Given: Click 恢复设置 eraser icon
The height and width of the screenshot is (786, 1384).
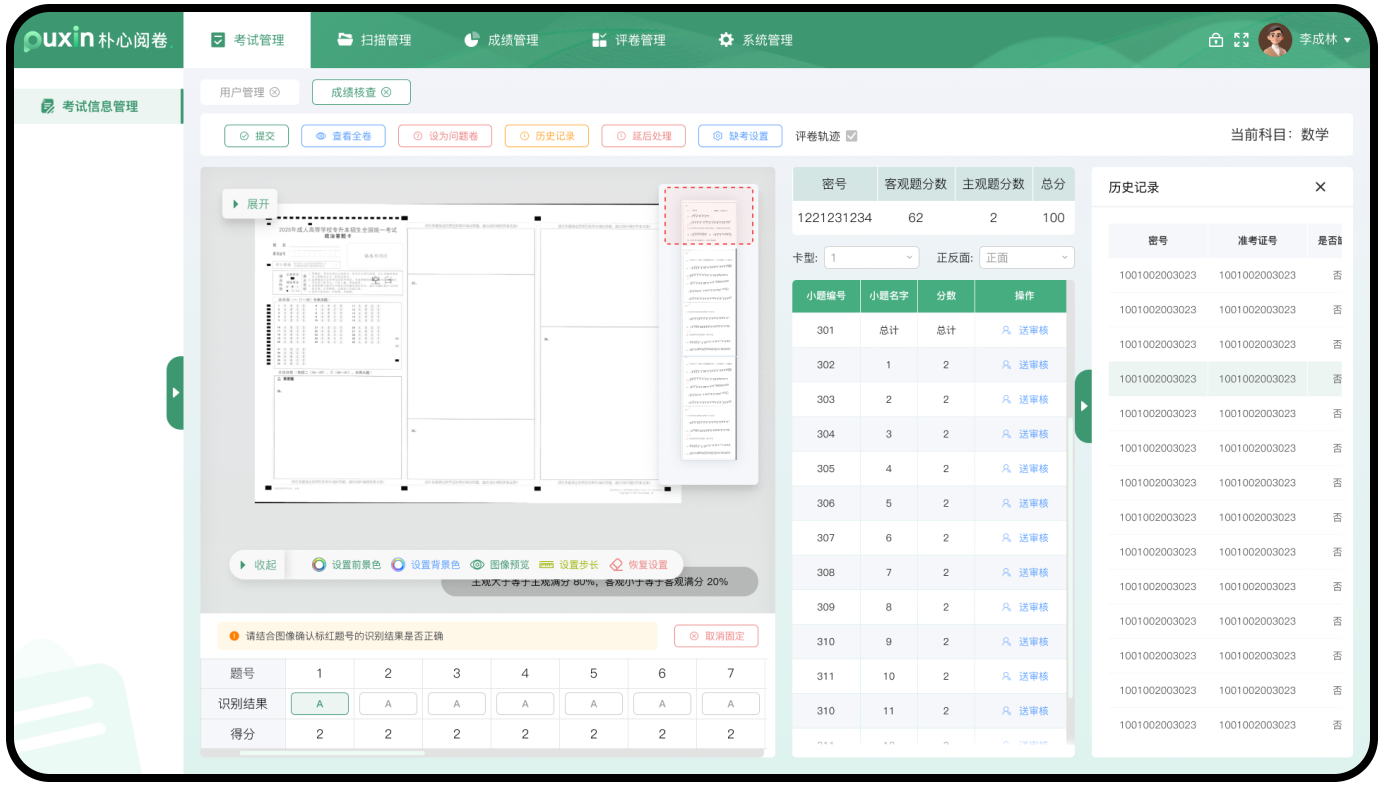Looking at the screenshot, I should pyautogui.click(x=616, y=565).
